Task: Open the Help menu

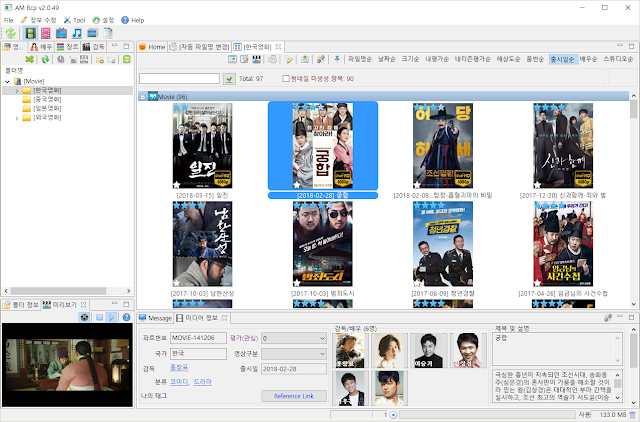Action: 133,20
